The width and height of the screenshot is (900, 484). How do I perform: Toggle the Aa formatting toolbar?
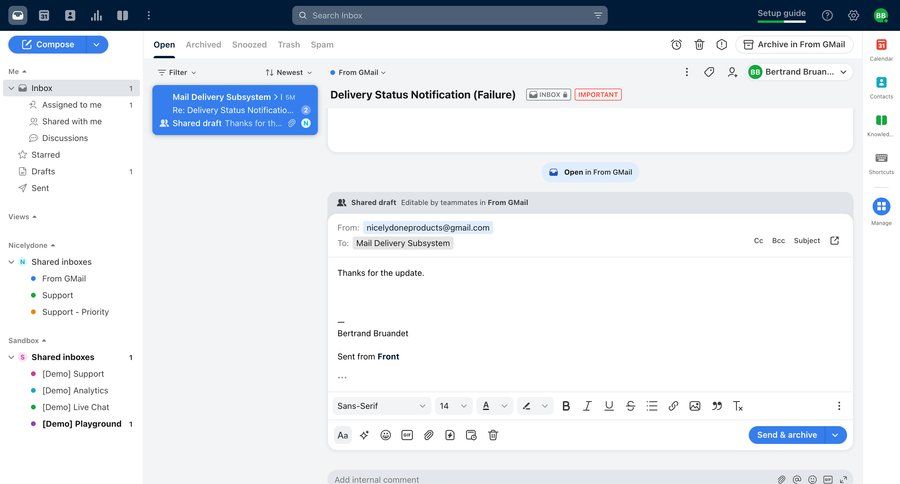[x=343, y=435]
